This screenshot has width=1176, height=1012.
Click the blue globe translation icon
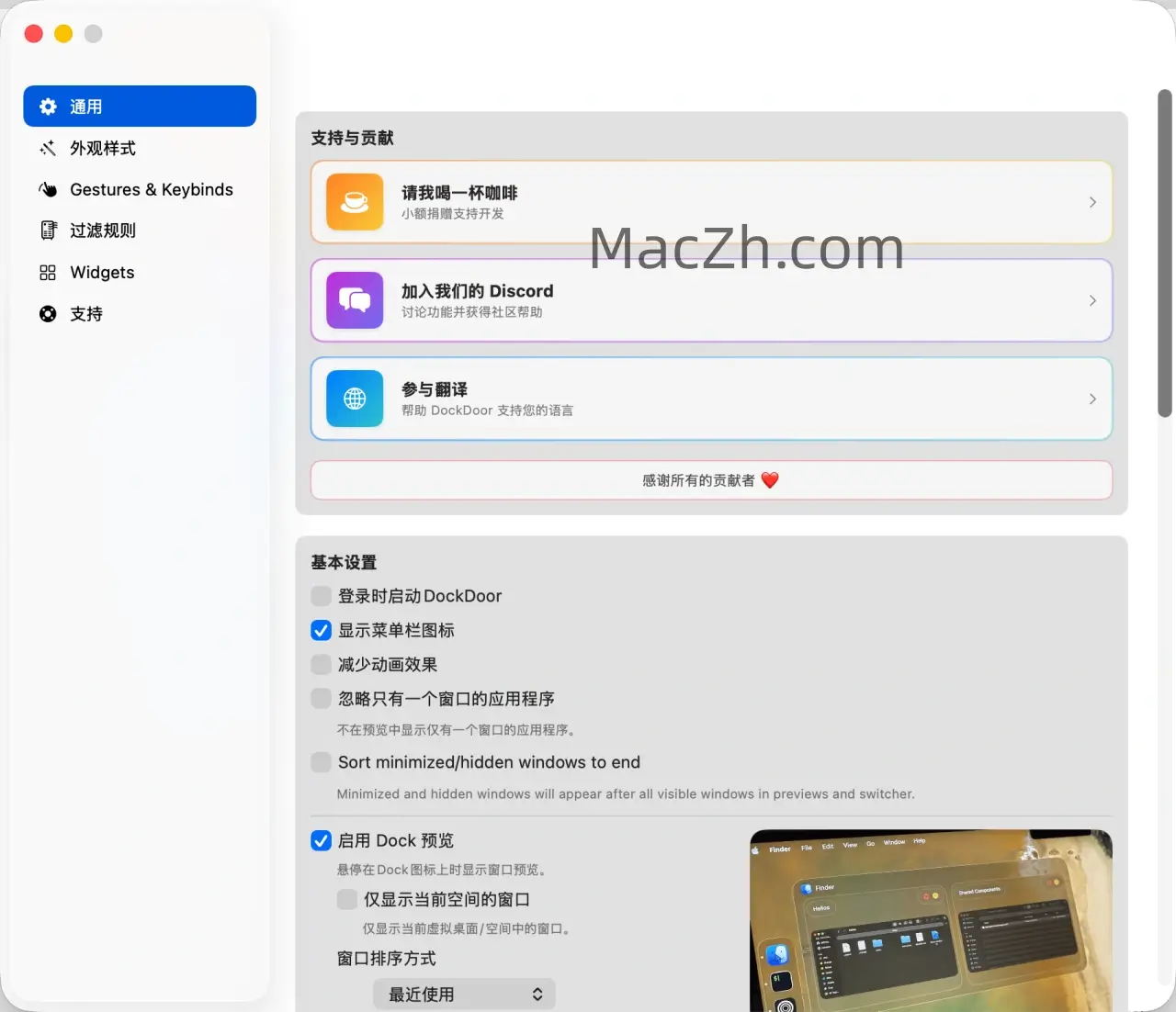(355, 399)
